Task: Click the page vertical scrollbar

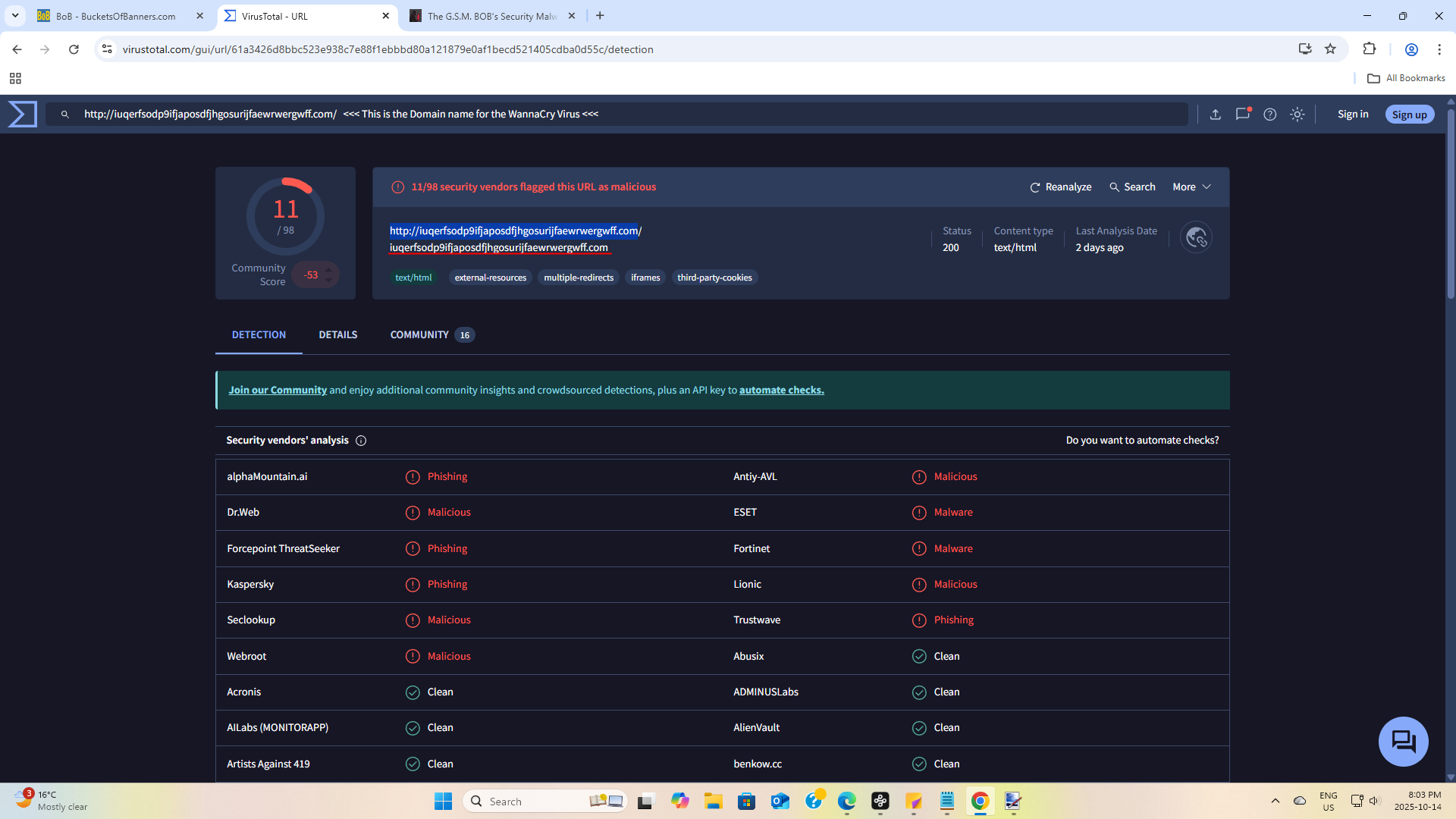Action: [x=1451, y=205]
